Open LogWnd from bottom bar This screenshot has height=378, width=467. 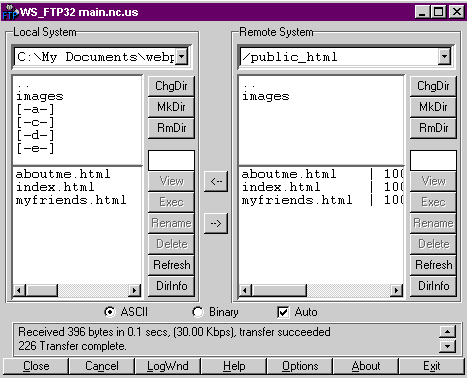[168, 366]
